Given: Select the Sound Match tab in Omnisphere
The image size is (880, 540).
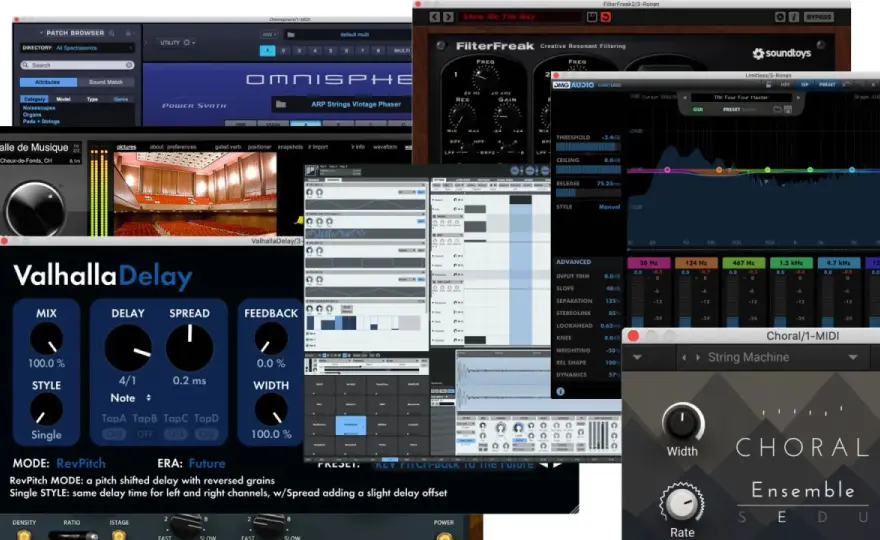Looking at the screenshot, I should tap(106, 82).
